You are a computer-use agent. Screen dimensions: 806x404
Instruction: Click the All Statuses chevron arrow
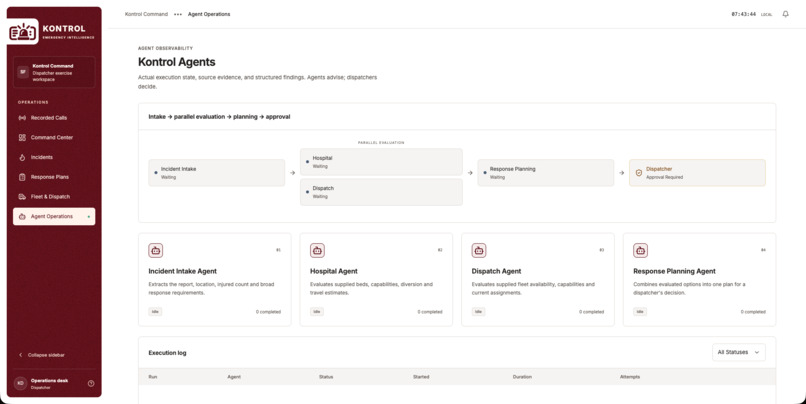pos(757,352)
